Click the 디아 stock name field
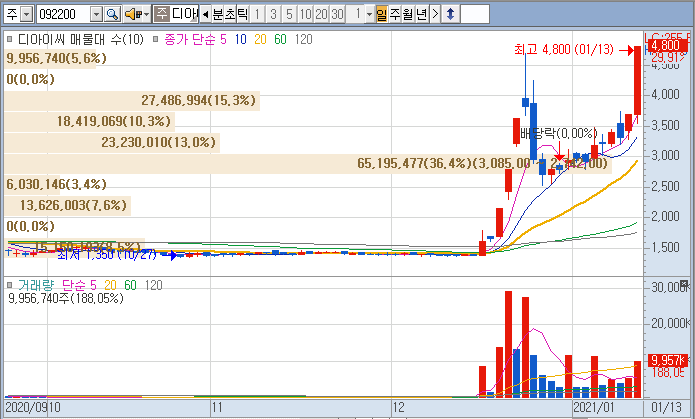This screenshot has height=419, width=695. (x=185, y=14)
